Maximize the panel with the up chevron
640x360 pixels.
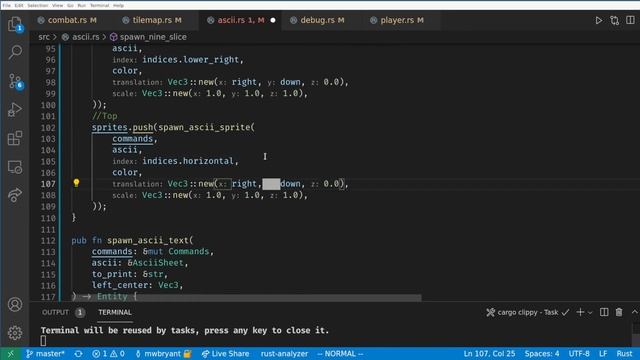[x=634, y=312]
